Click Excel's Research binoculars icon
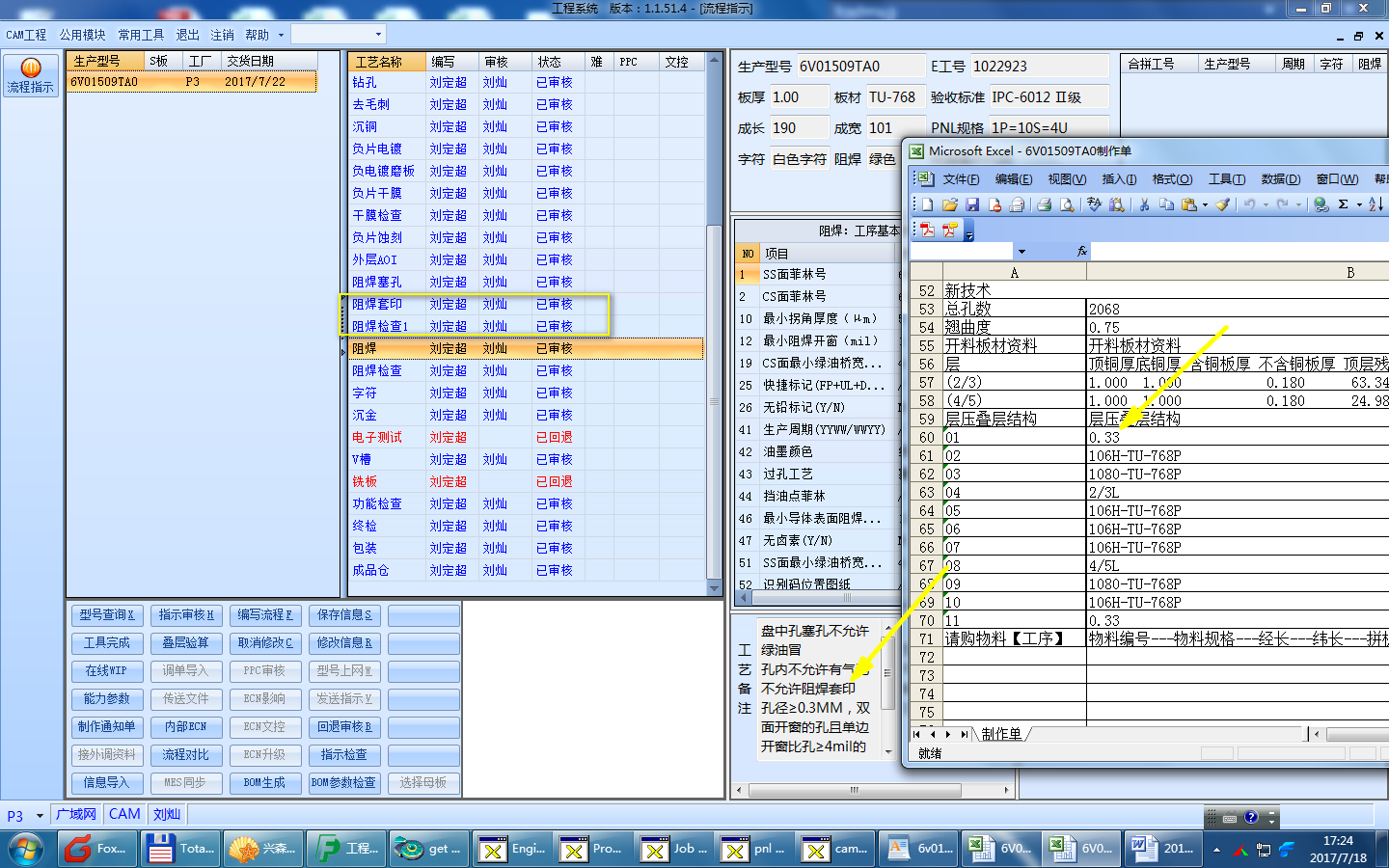Viewport: 1389px width, 868px height. (x=1117, y=204)
